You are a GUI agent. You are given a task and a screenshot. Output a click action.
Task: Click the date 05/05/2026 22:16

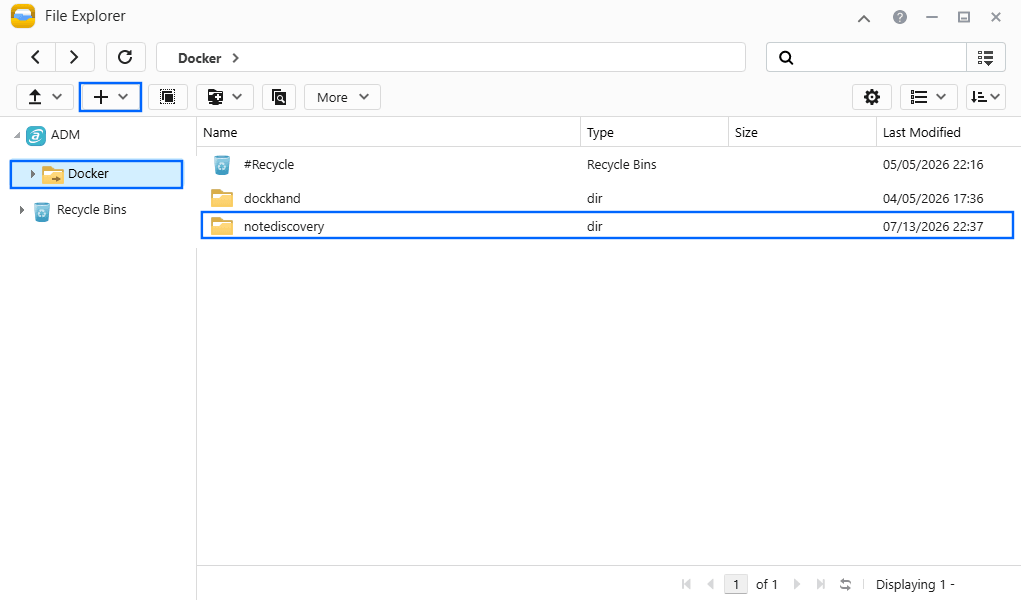click(933, 165)
